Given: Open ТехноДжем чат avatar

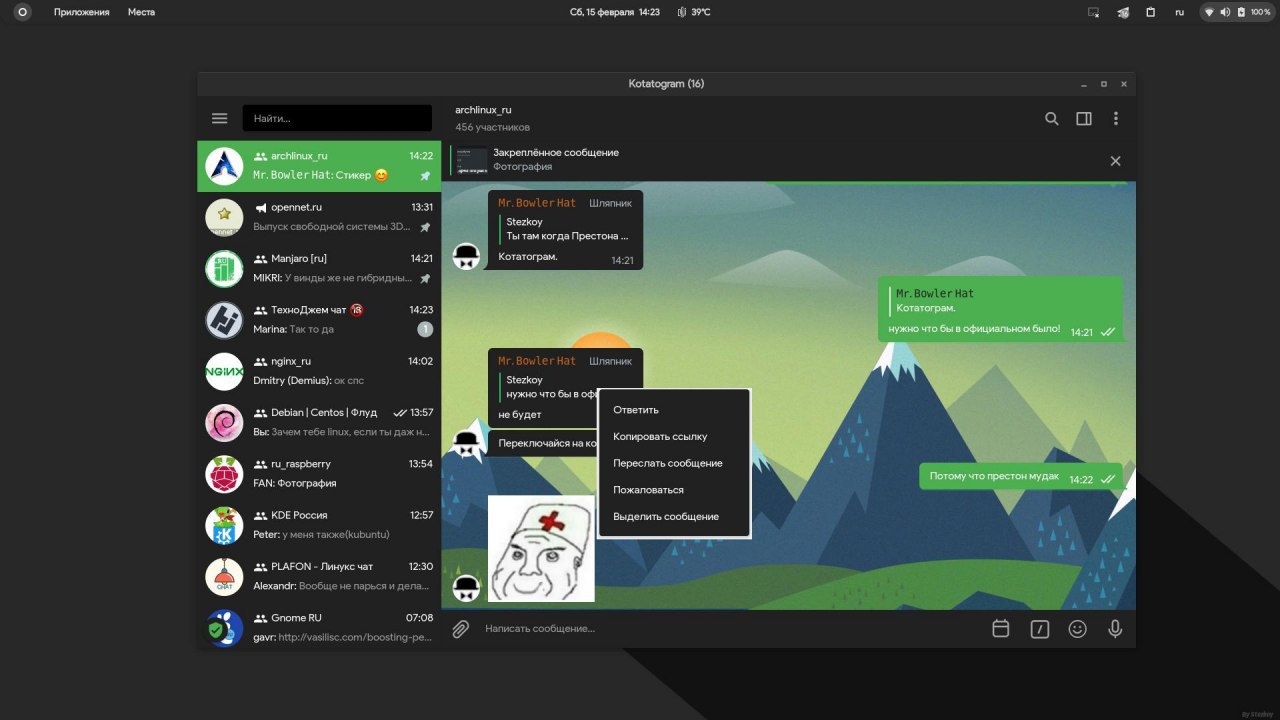Looking at the screenshot, I should click(224, 320).
